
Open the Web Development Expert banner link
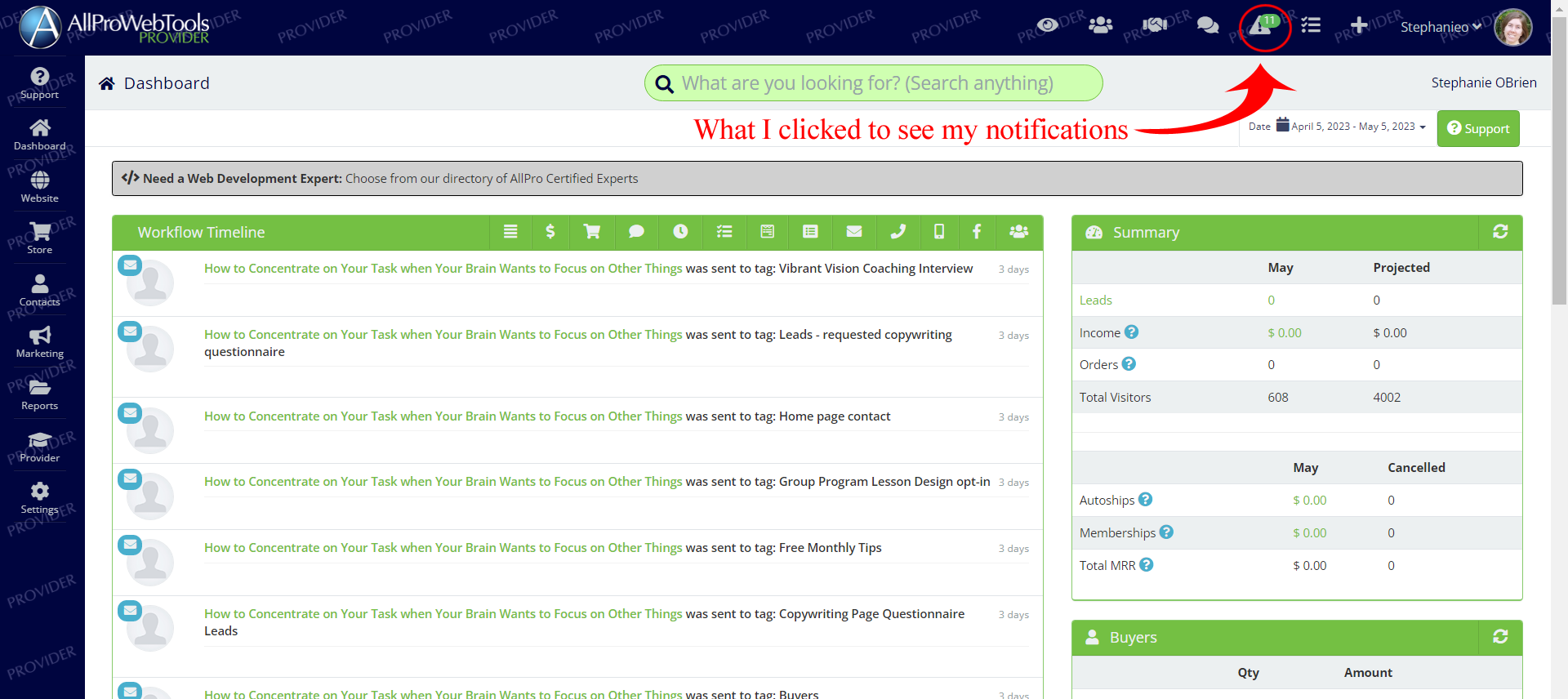click(x=817, y=178)
